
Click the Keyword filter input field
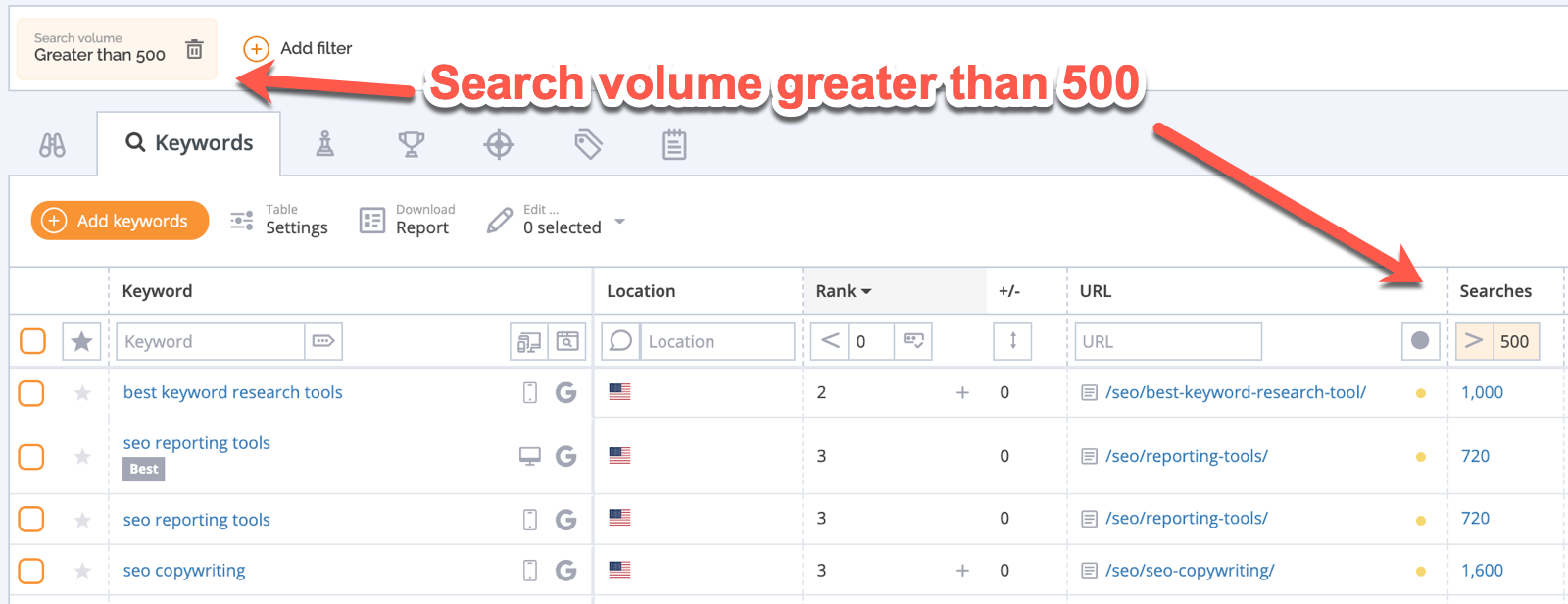pyautogui.click(x=210, y=341)
